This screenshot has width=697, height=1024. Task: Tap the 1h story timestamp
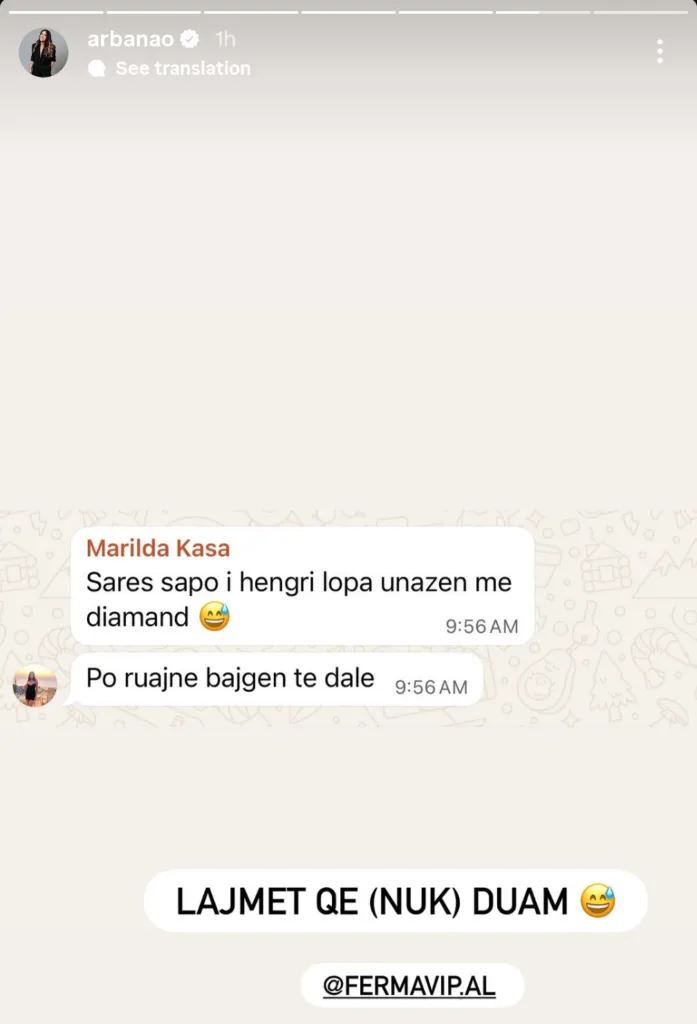coord(225,39)
